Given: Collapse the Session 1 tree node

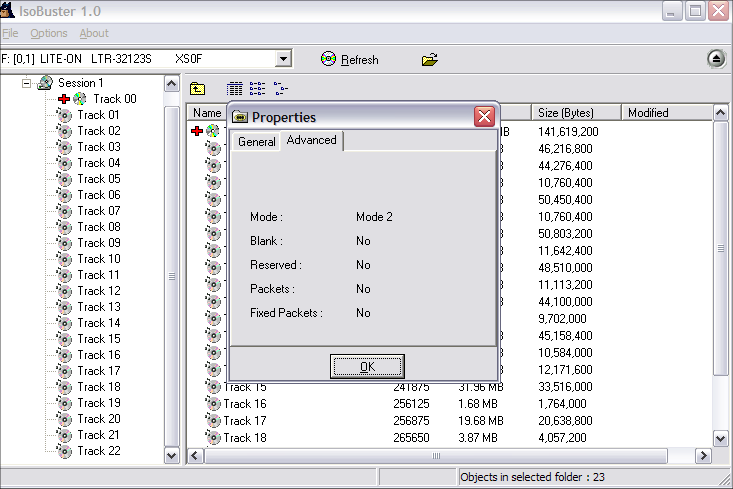Looking at the screenshot, I should (27, 83).
